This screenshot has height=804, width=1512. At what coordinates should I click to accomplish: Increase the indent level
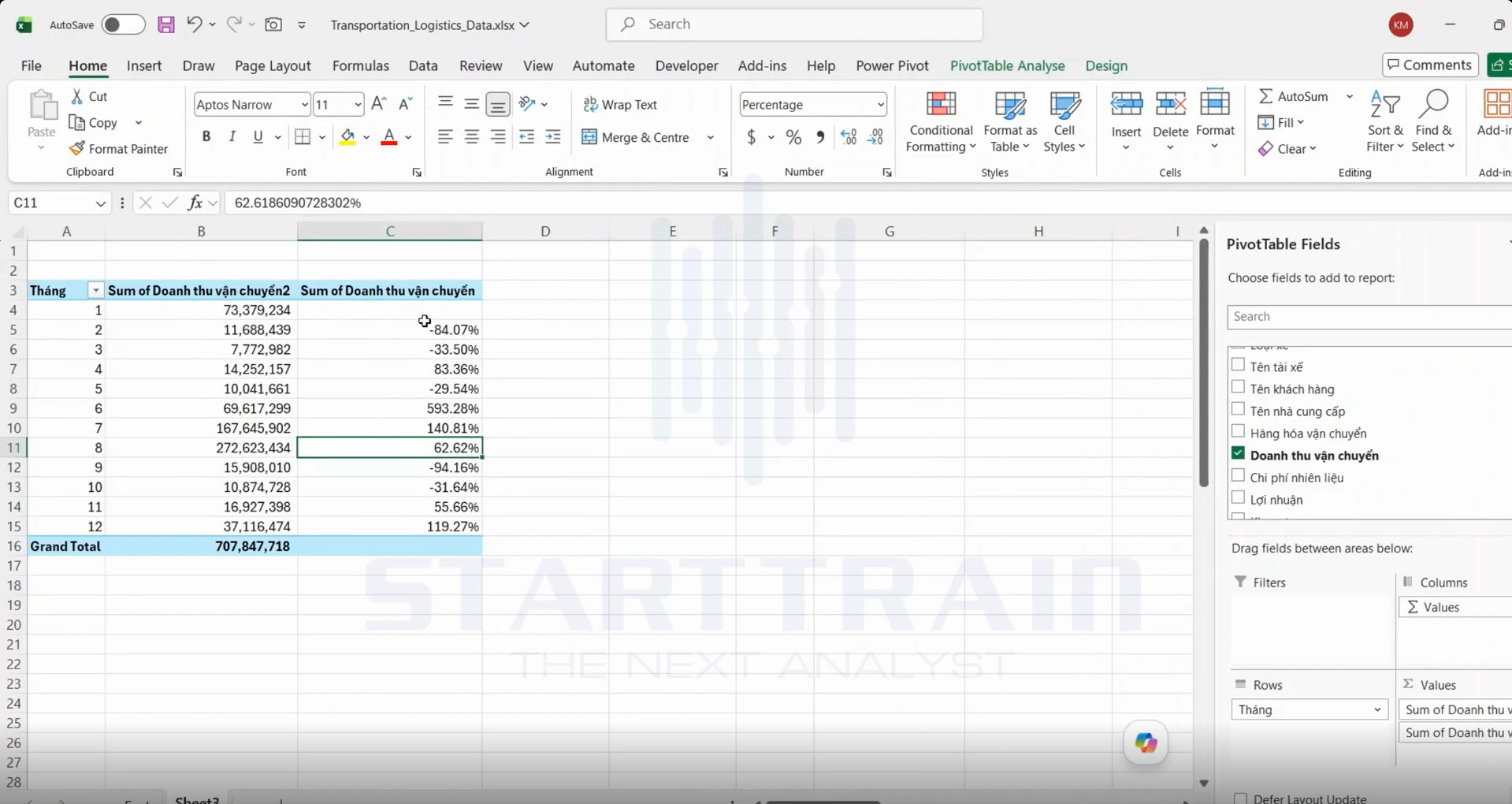coord(553,137)
